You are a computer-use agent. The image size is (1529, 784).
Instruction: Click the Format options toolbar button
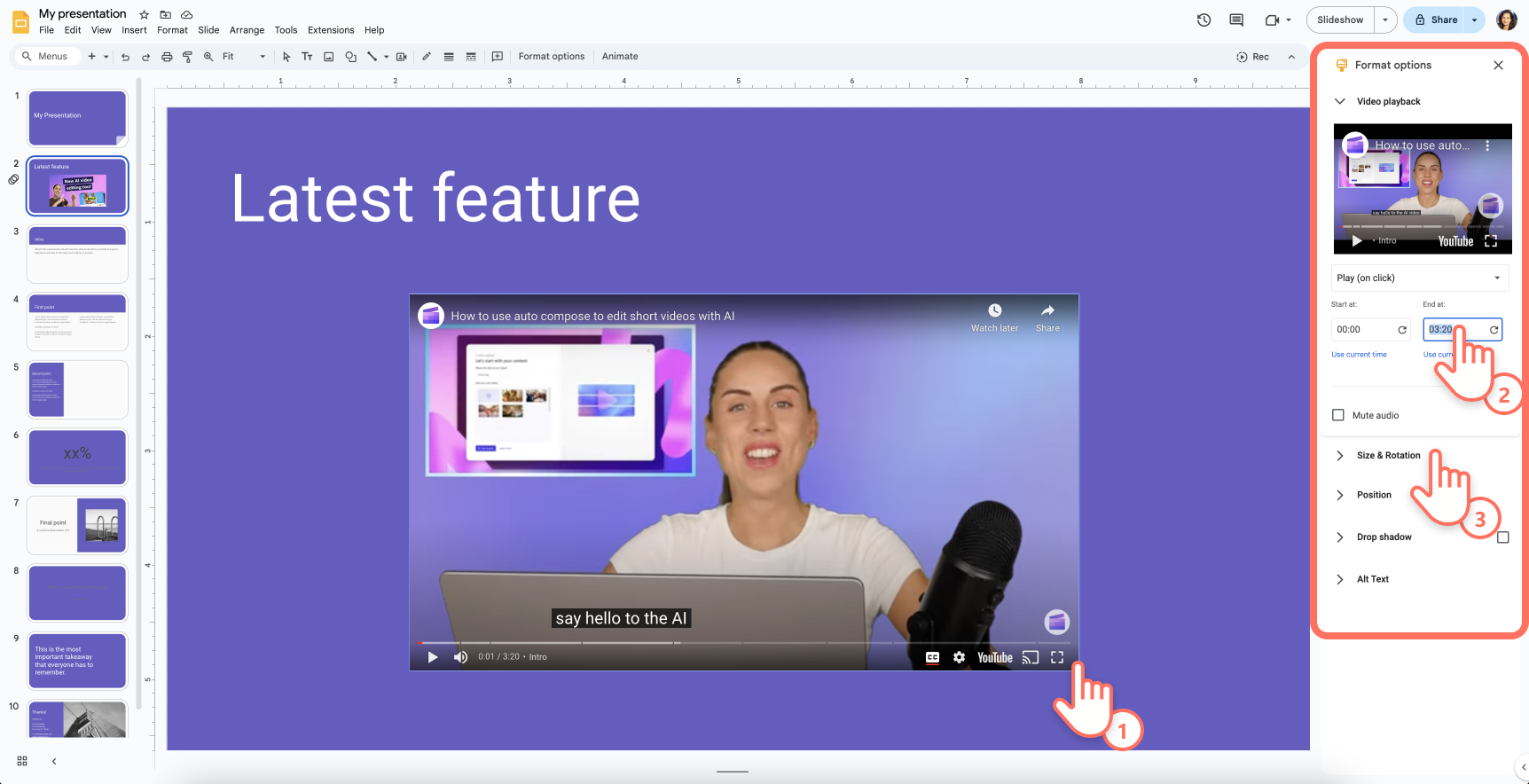pos(552,57)
